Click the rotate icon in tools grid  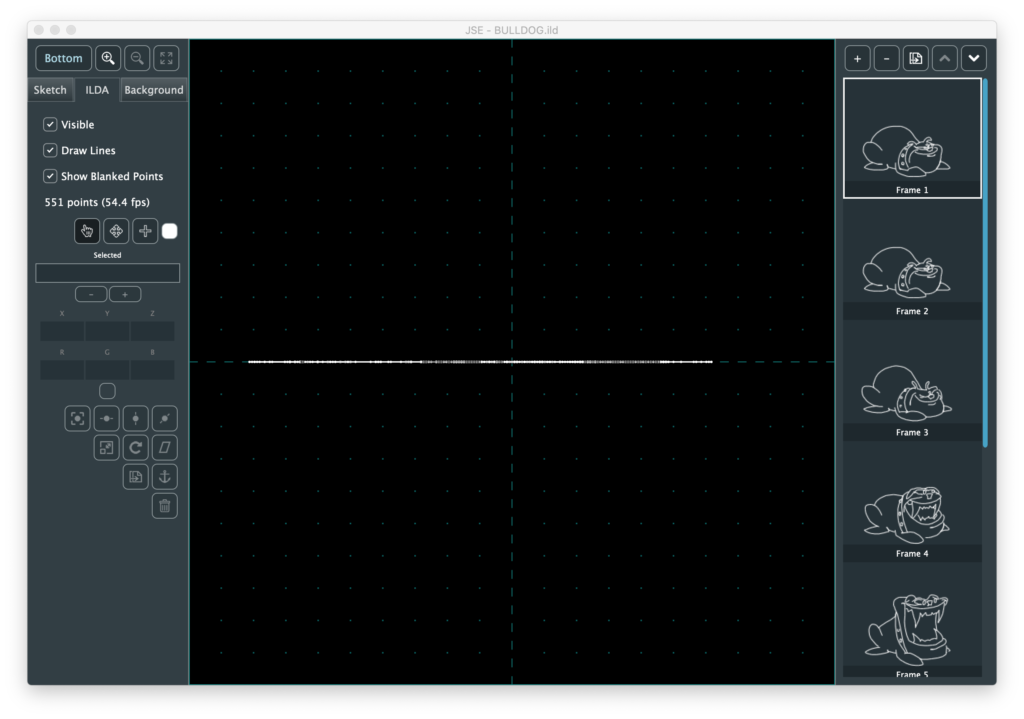[136, 447]
